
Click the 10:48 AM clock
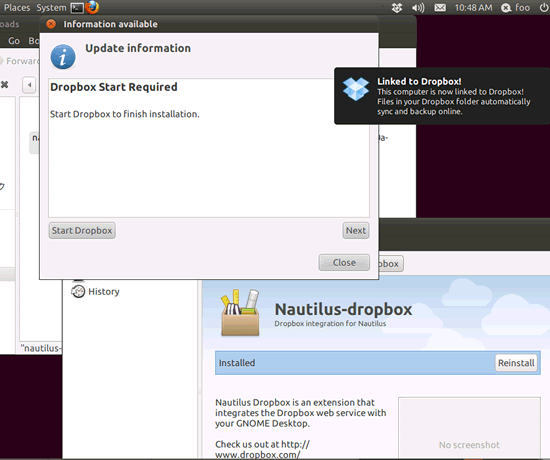(473, 8)
